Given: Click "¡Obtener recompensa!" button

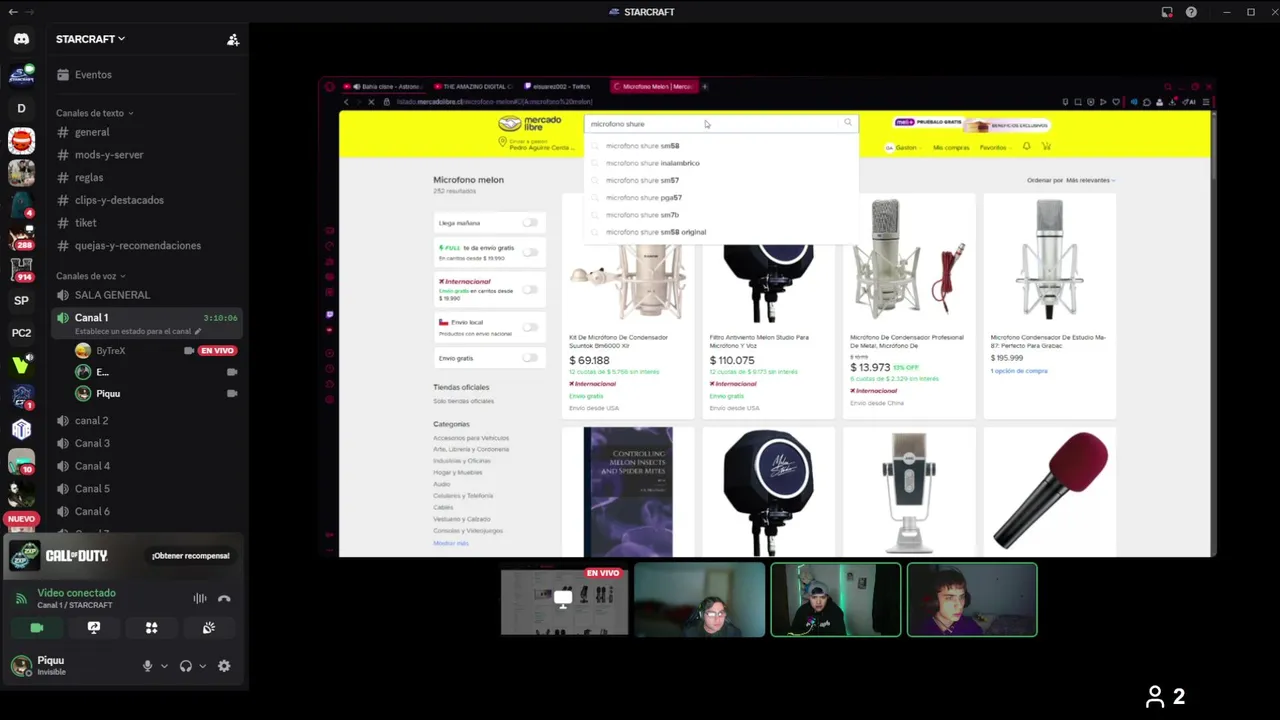Looking at the screenshot, I should tap(191, 556).
